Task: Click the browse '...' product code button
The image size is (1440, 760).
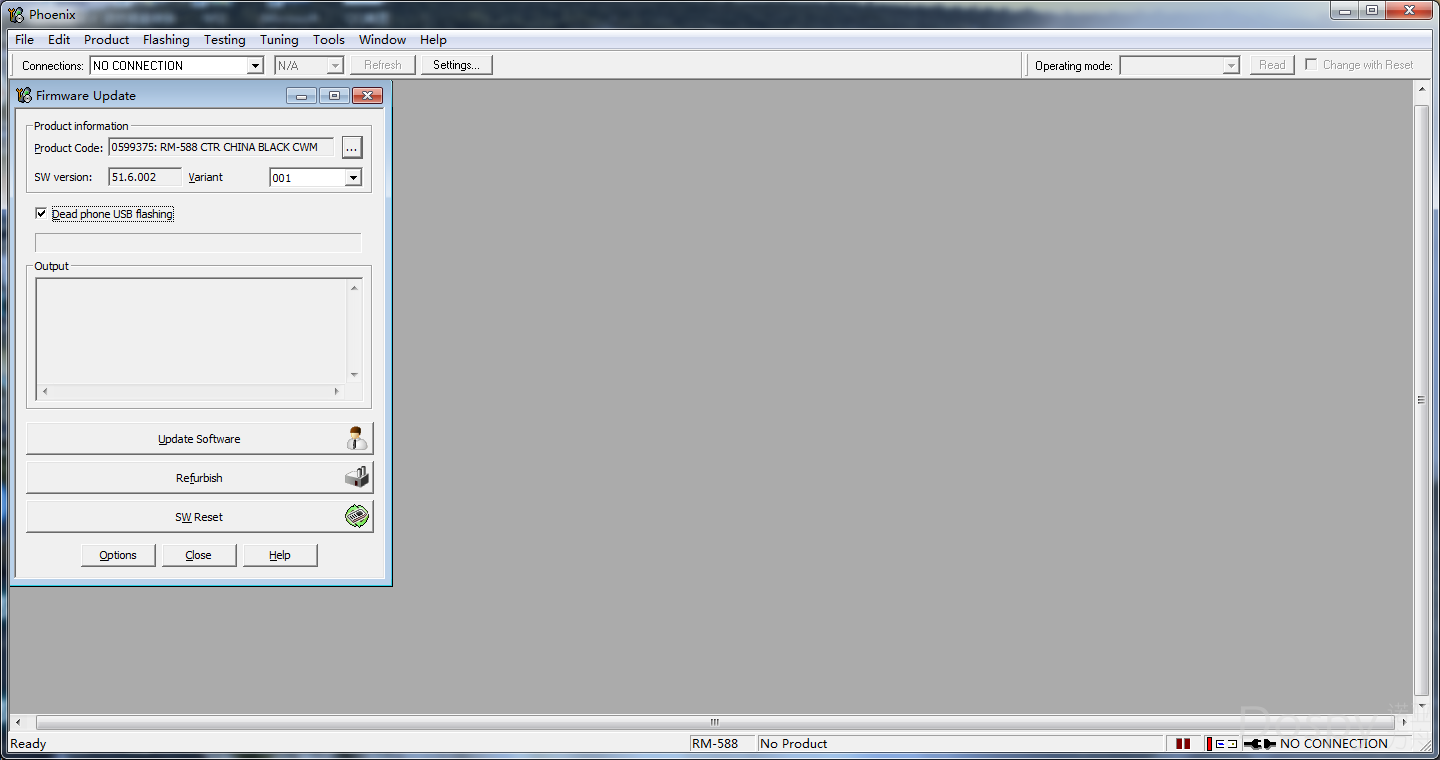Action: tap(351, 147)
